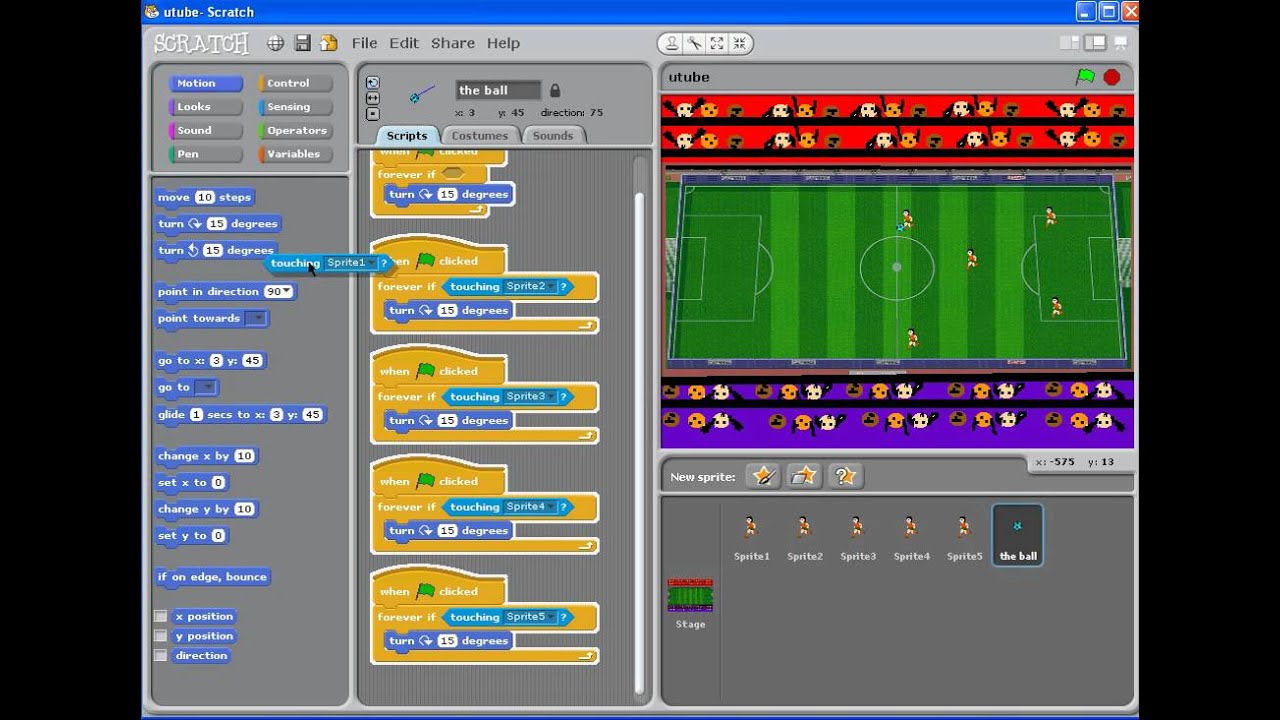Click the 'set y to 0' block
This screenshot has width=1280, height=720.
pyautogui.click(x=192, y=536)
